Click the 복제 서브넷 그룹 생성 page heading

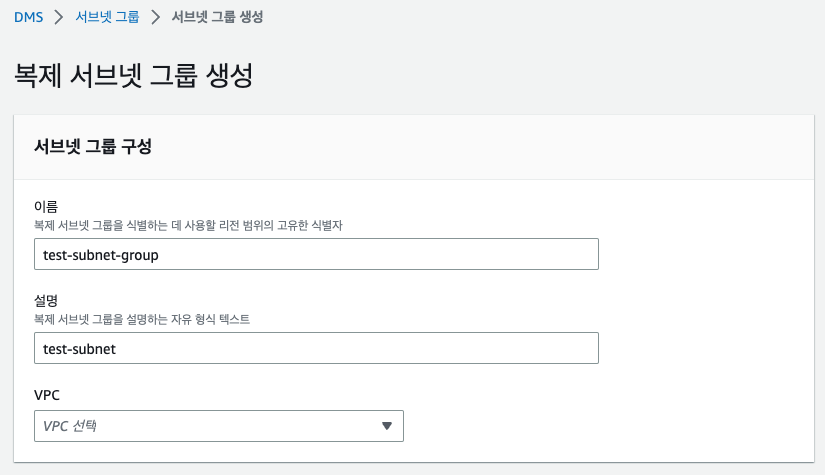pyautogui.click(x=133, y=76)
